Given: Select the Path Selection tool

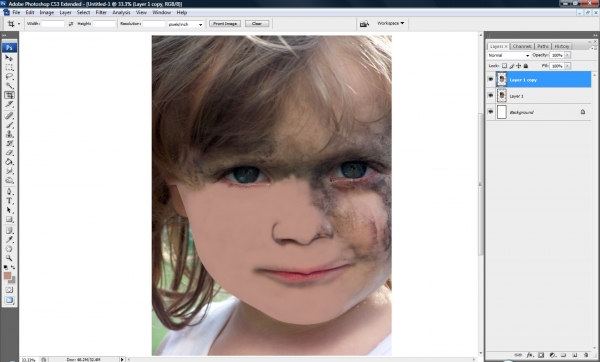Looking at the screenshot, I should 9,210.
